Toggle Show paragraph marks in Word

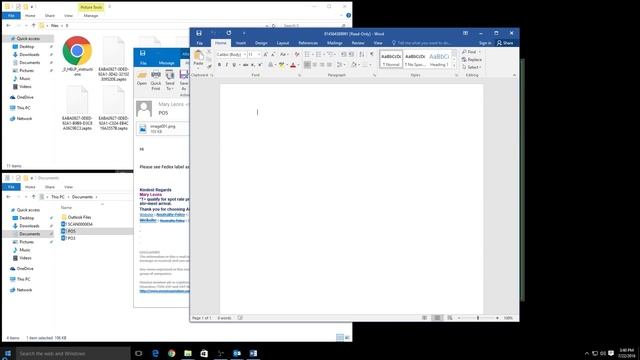[372, 54]
